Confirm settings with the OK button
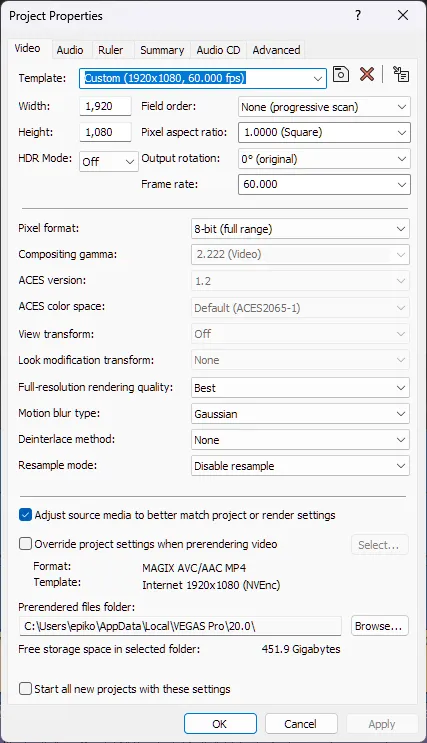The image size is (427, 743). coord(220,724)
